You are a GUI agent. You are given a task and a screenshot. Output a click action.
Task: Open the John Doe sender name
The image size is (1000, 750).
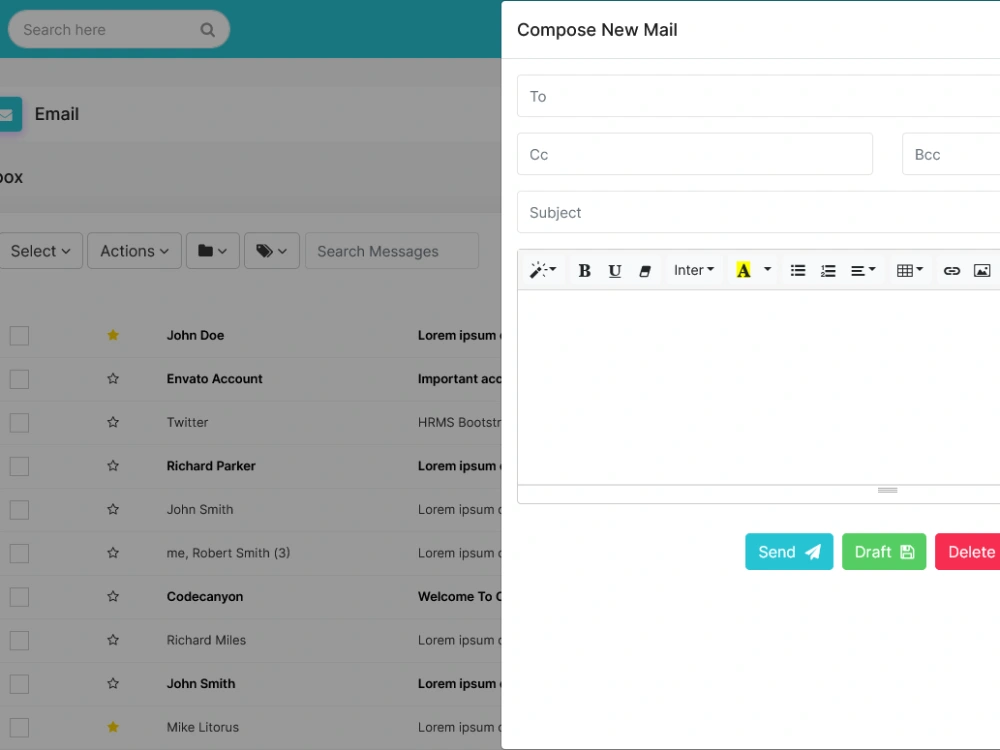click(x=195, y=335)
